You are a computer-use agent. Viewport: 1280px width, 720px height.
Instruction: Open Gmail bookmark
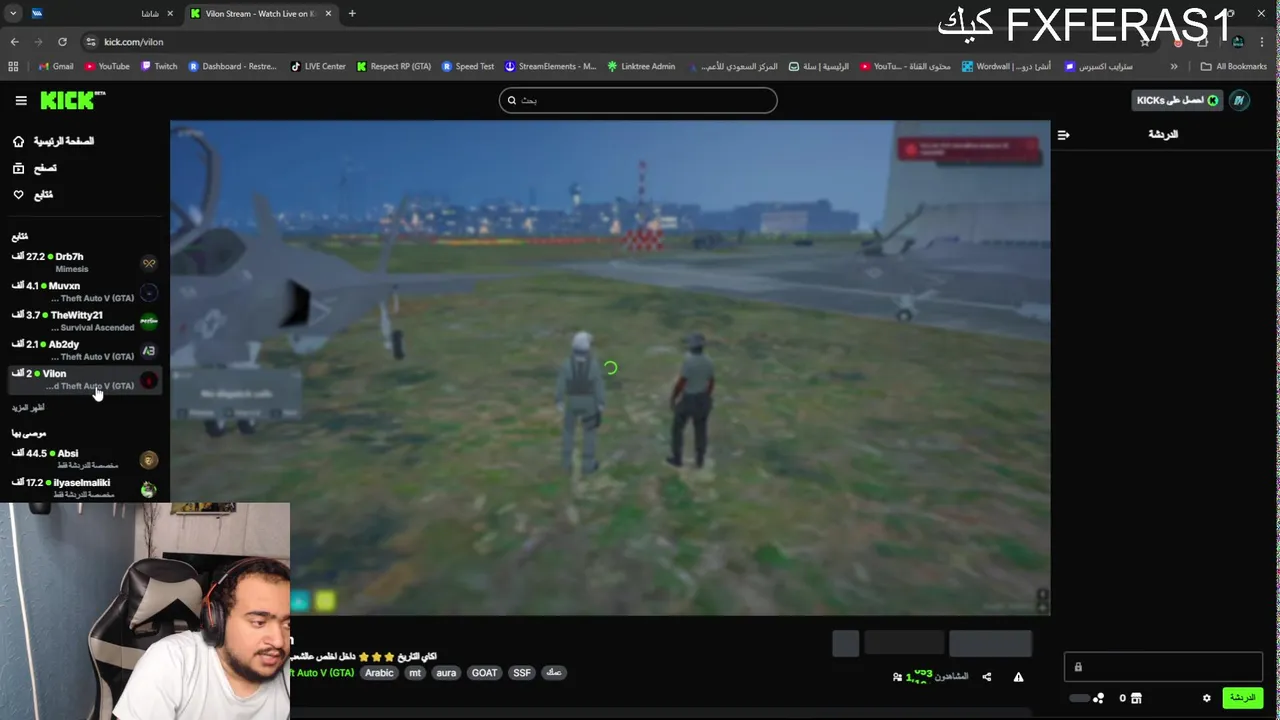click(x=56, y=67)
